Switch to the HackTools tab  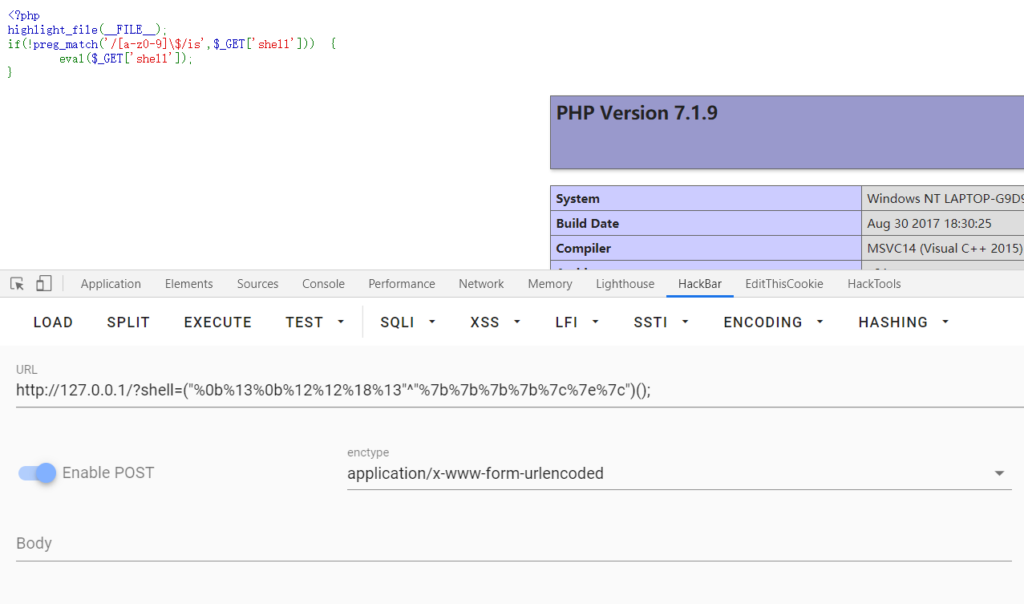(x=874, y=284)
